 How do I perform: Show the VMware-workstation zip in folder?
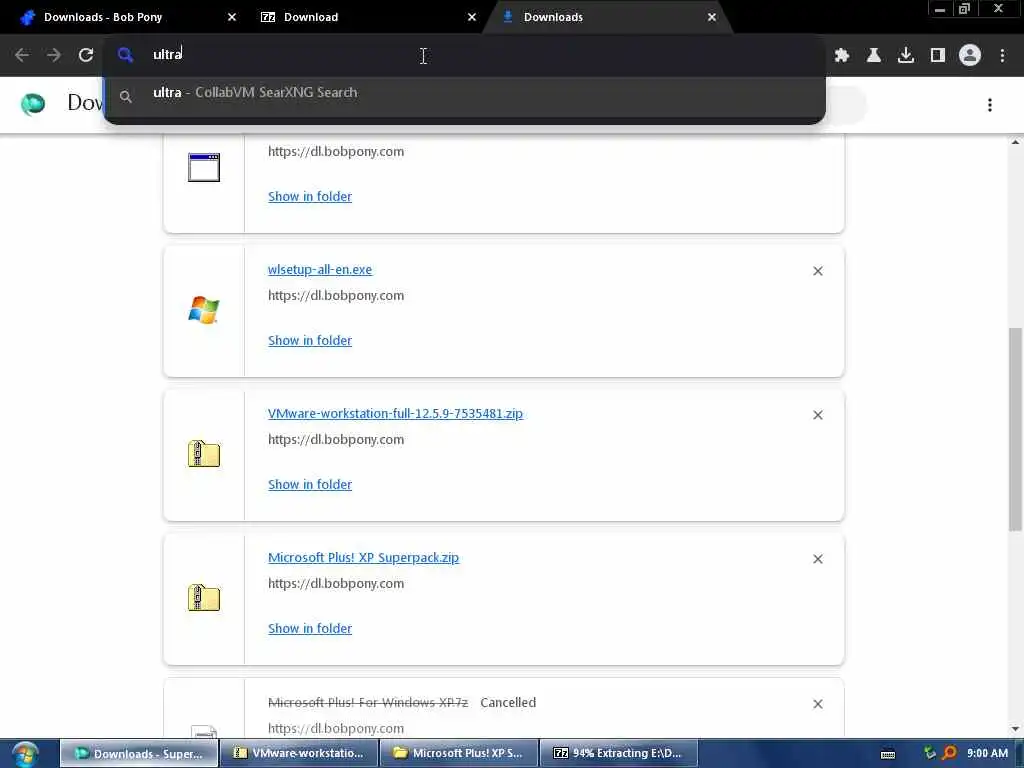point(310,485)
